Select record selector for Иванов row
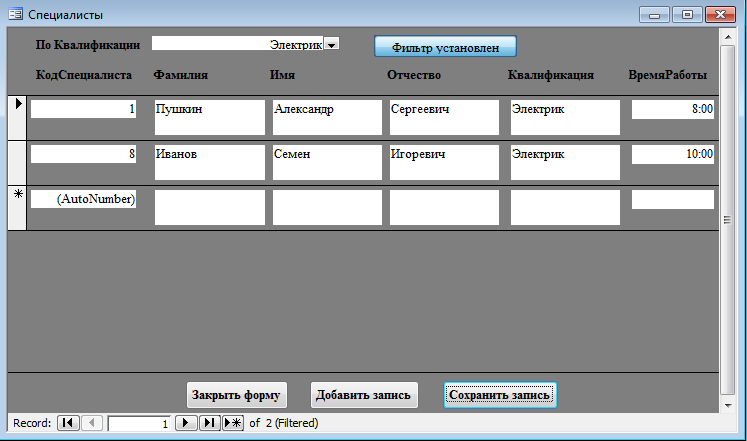The width and height of the screenshot is (747, 441). pos(17,163)
